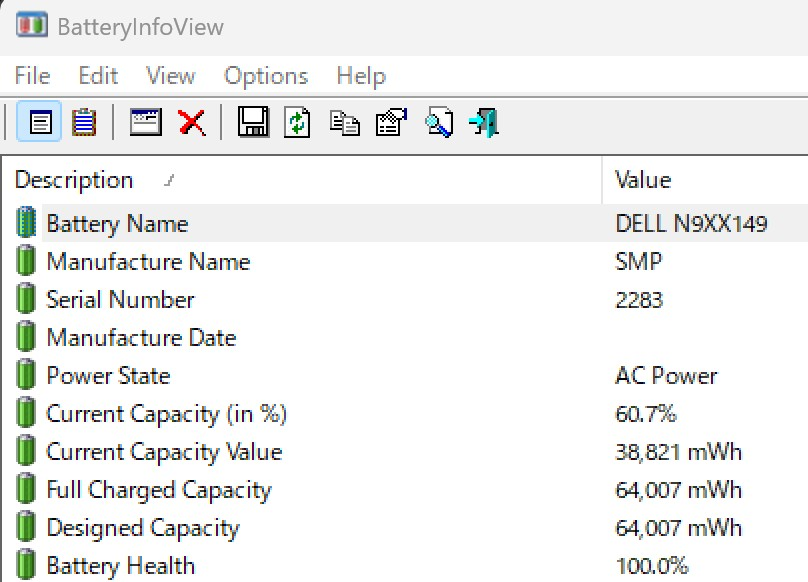
Task: Open the File menu
Action: pyautogui.click(x=32, y=76)
